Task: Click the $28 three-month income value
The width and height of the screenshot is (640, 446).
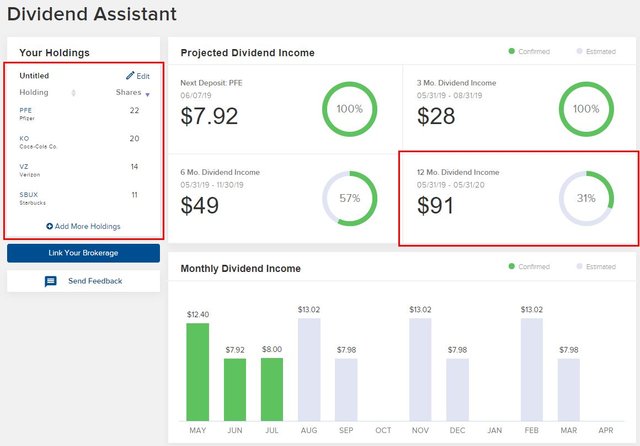Action: tap(436, 116)
